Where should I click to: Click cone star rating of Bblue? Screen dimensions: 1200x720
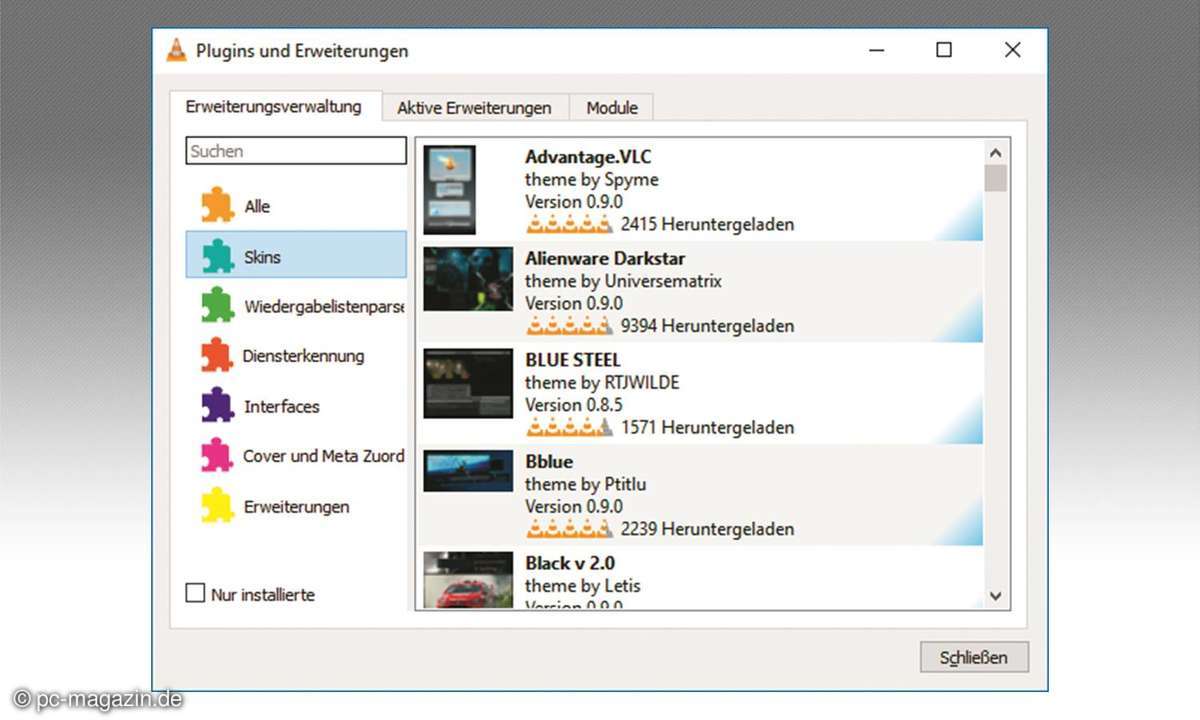coord(569,528)
